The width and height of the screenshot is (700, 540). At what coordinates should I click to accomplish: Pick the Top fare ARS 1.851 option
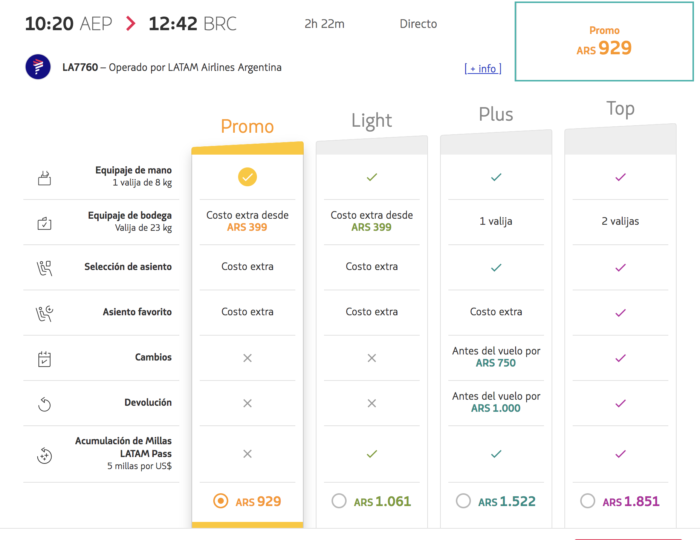pyautogui.click(x=587, y=501)
